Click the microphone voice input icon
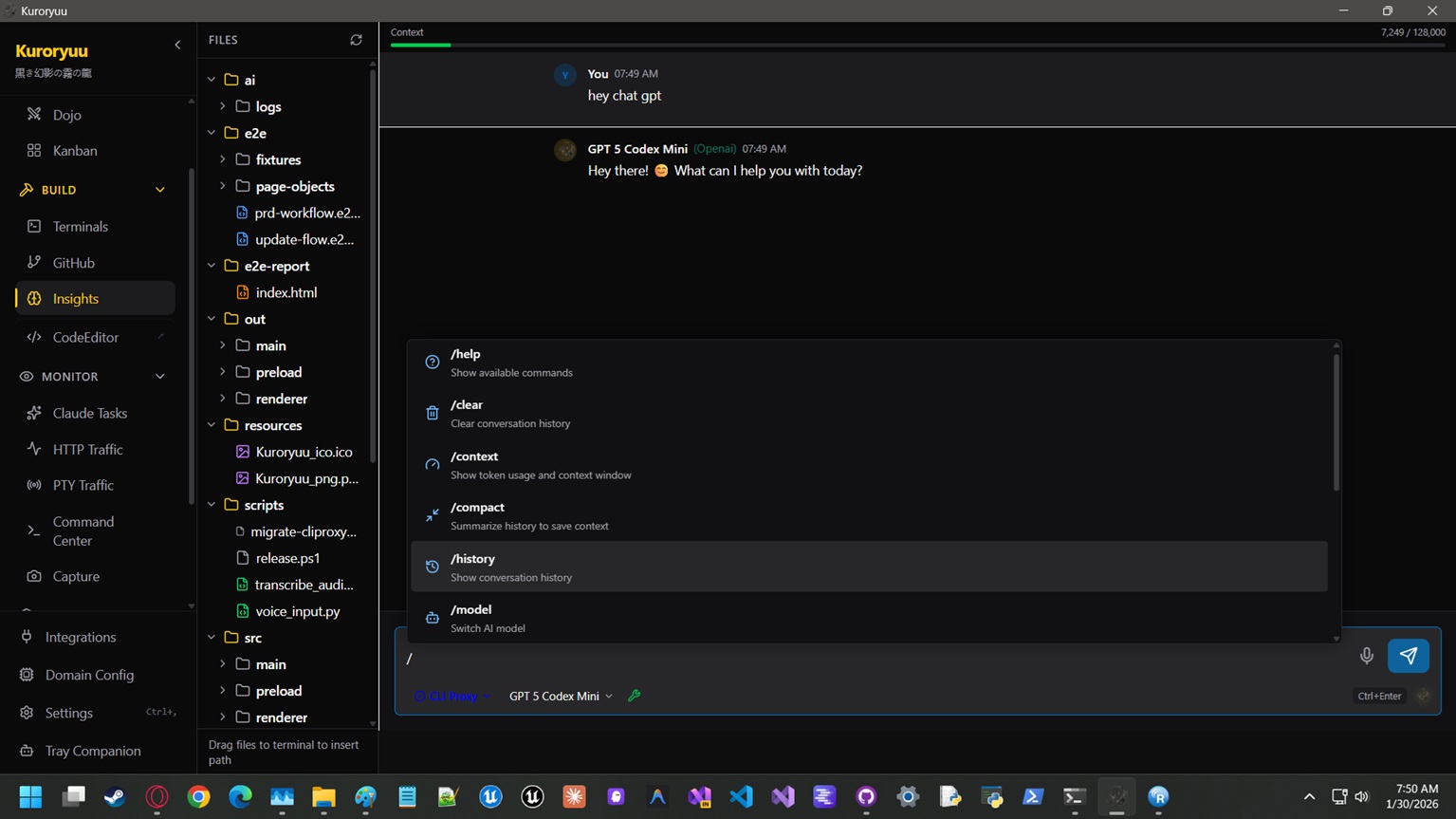Screen dimensions: 1456x819 pyautogui.click(x=1366, y=656)
